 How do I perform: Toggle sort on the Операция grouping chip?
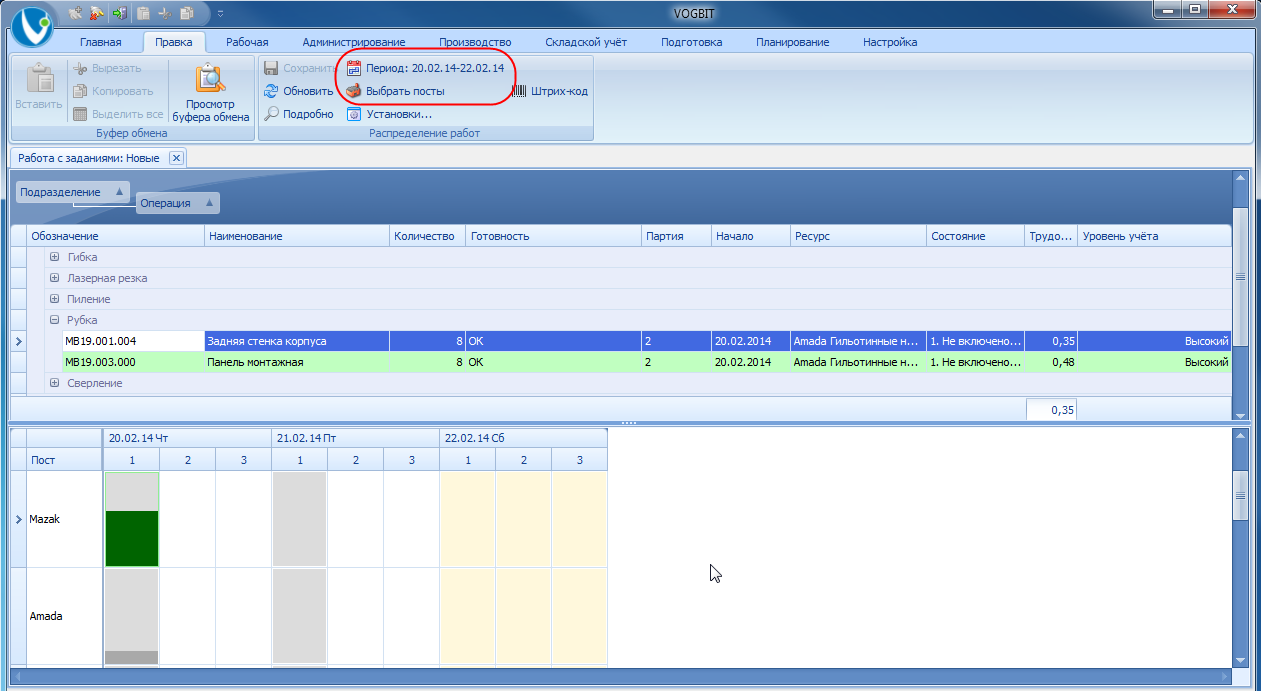tap(178, 203)
